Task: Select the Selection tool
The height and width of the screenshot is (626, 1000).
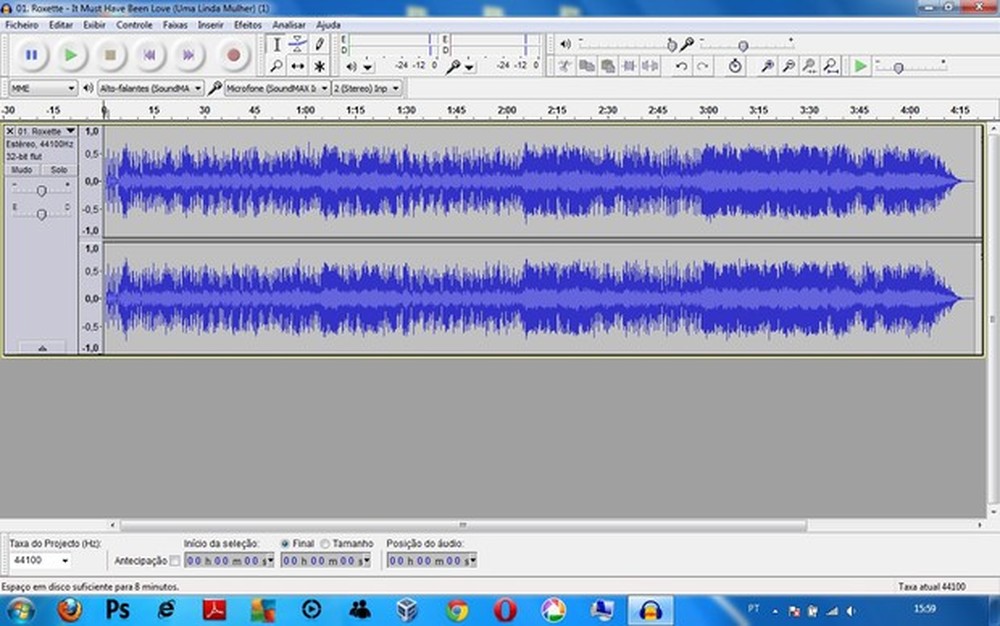Action: click(277, 45)
